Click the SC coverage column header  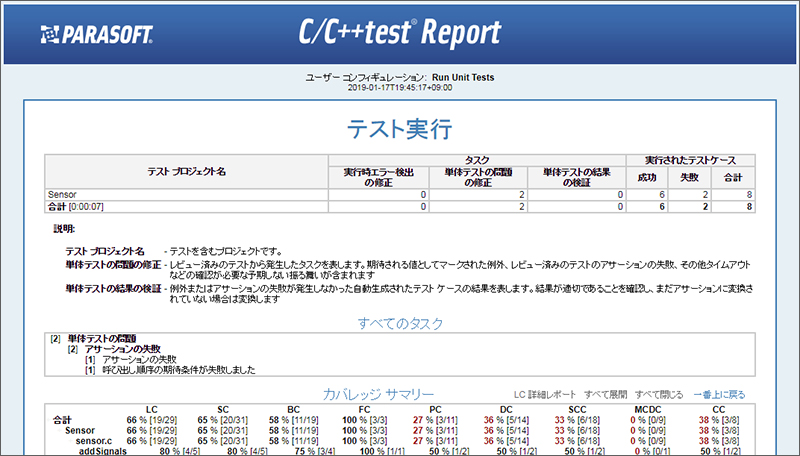coord(223,410)
